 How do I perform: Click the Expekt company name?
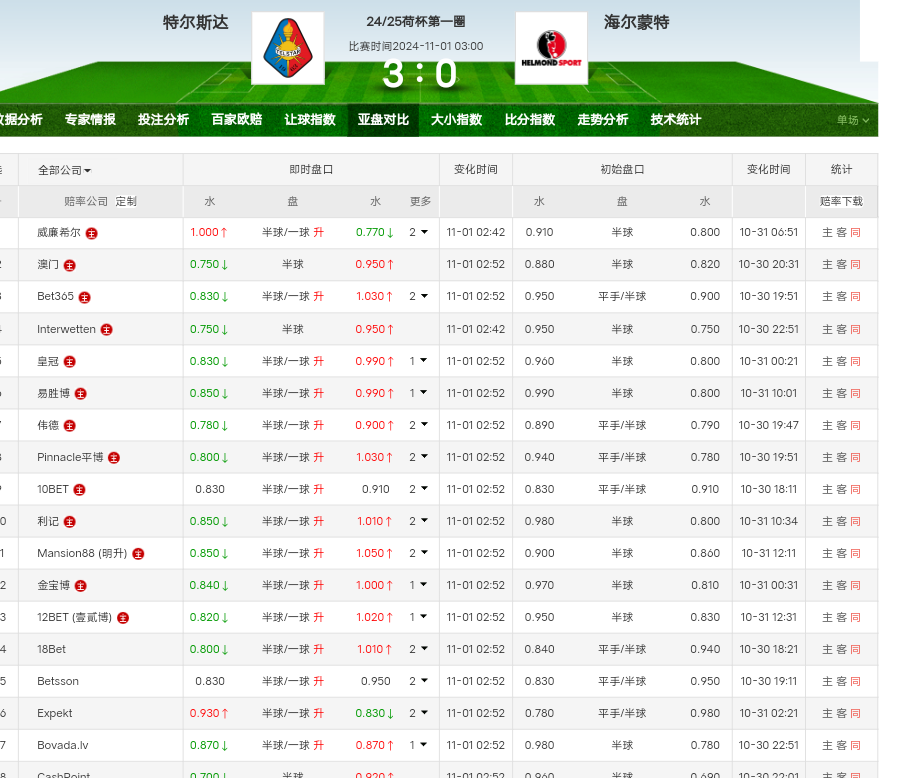[x=55, y=713]
